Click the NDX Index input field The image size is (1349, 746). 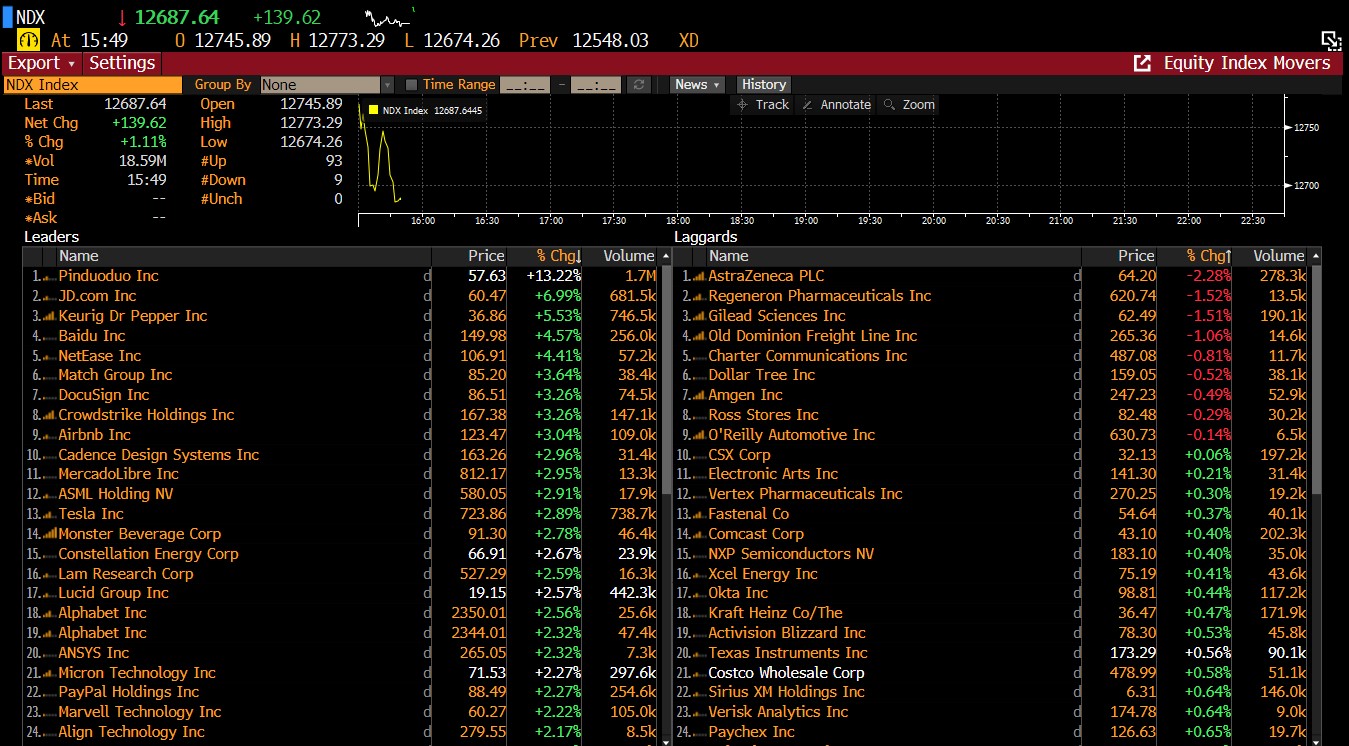pyautogui.click(x=92, y=85)
